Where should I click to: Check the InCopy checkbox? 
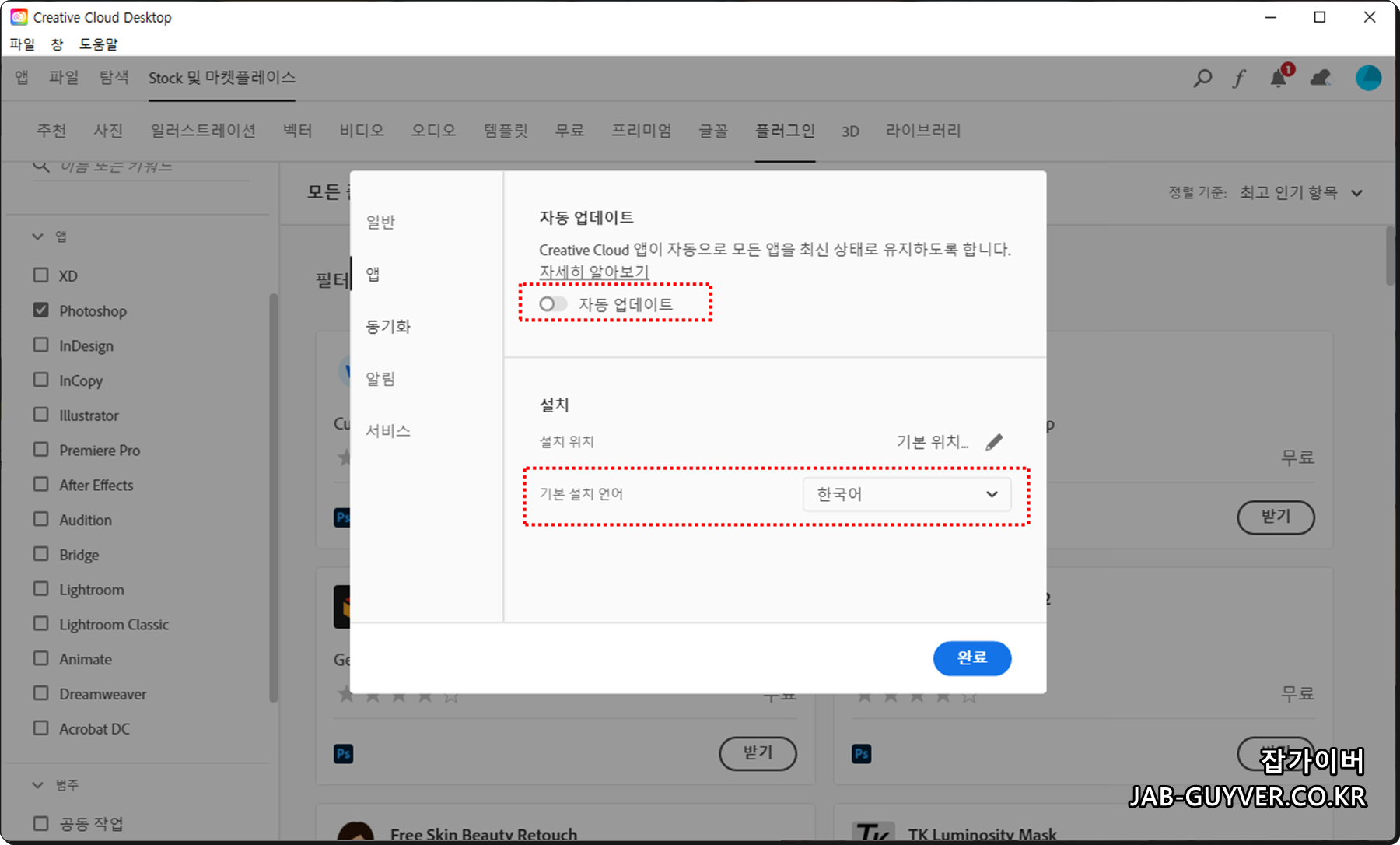tap(41, 380)
